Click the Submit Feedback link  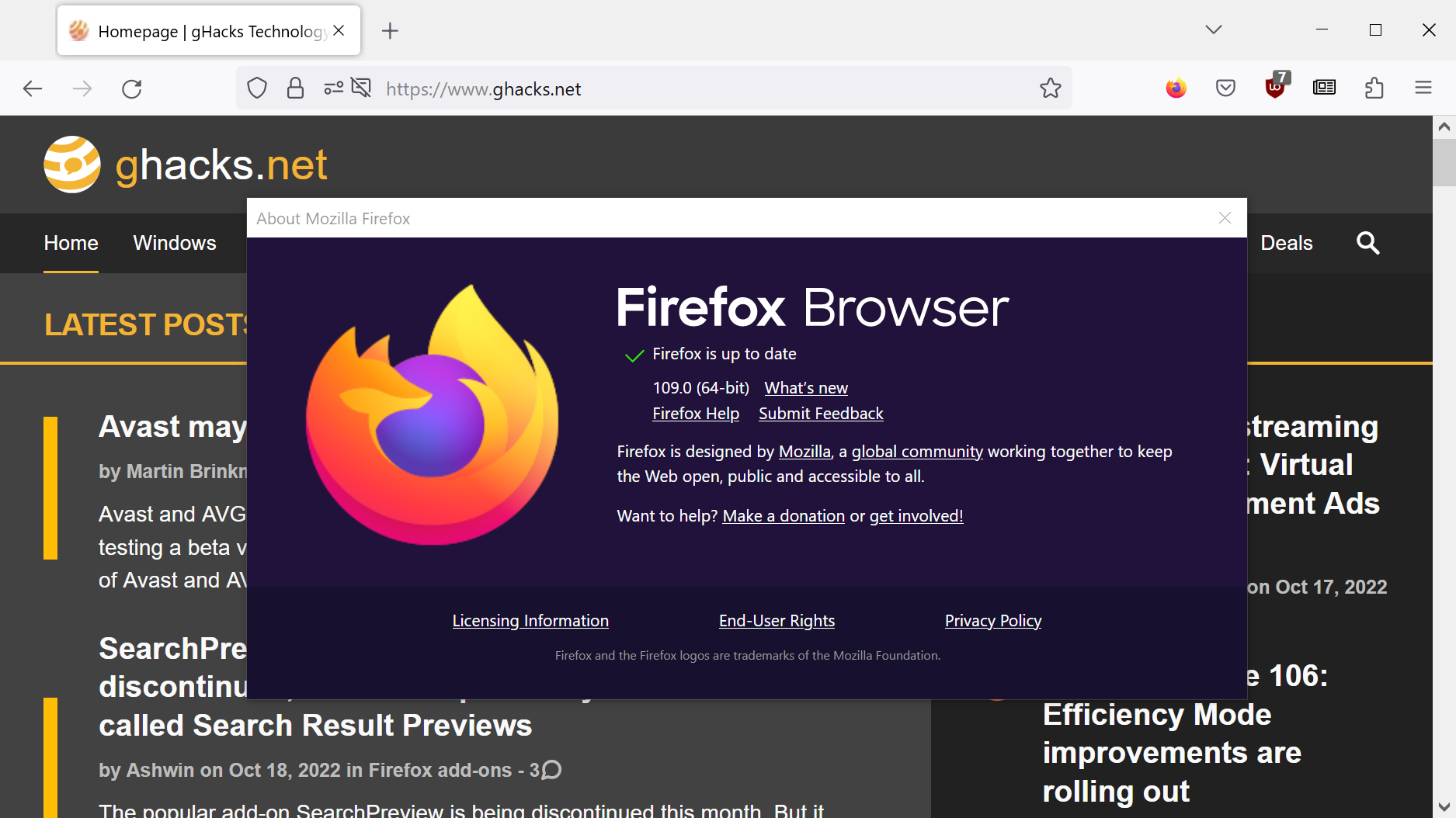tap(821, 414)
